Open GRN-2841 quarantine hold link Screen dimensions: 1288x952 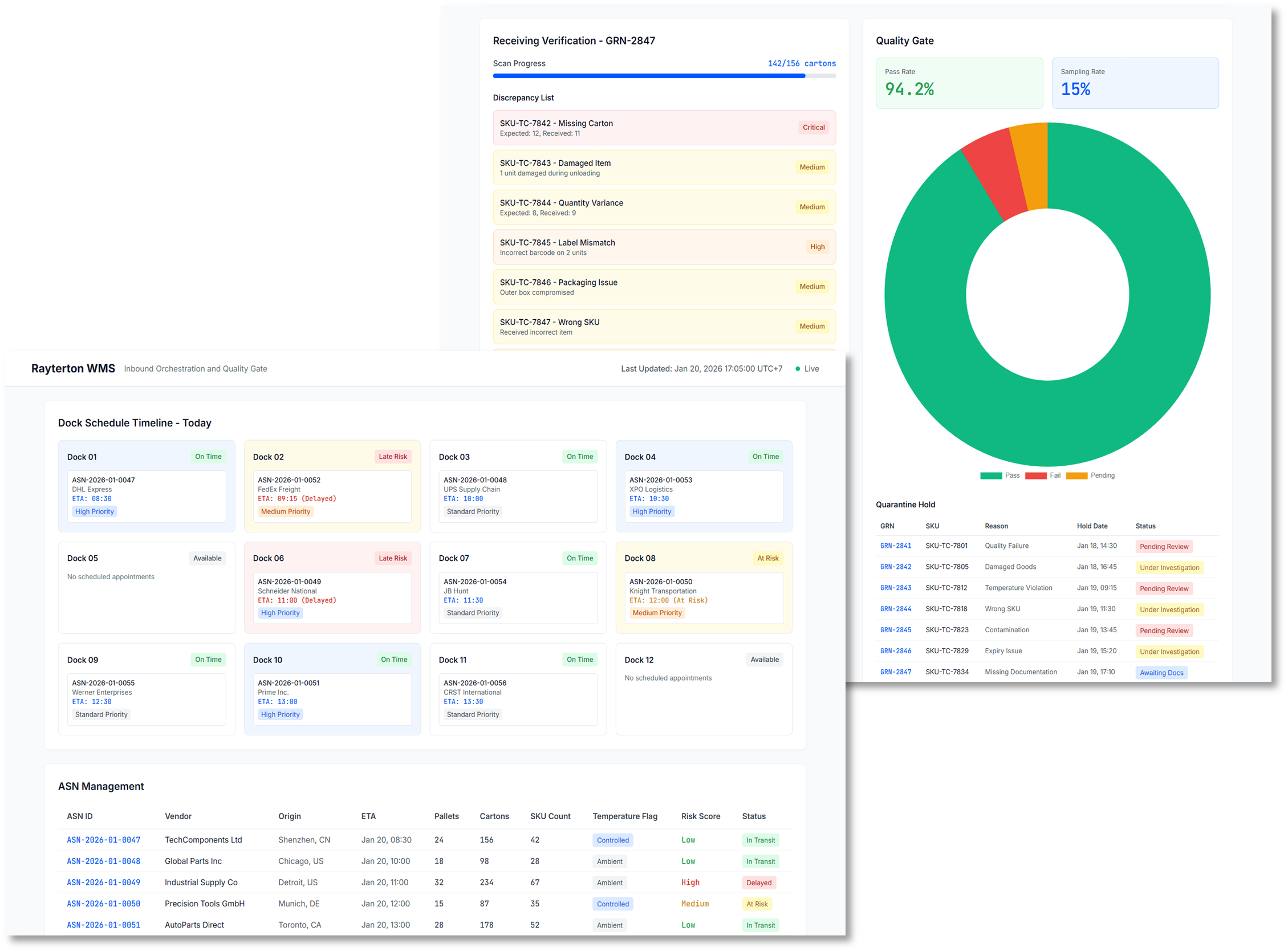point(896,546)
